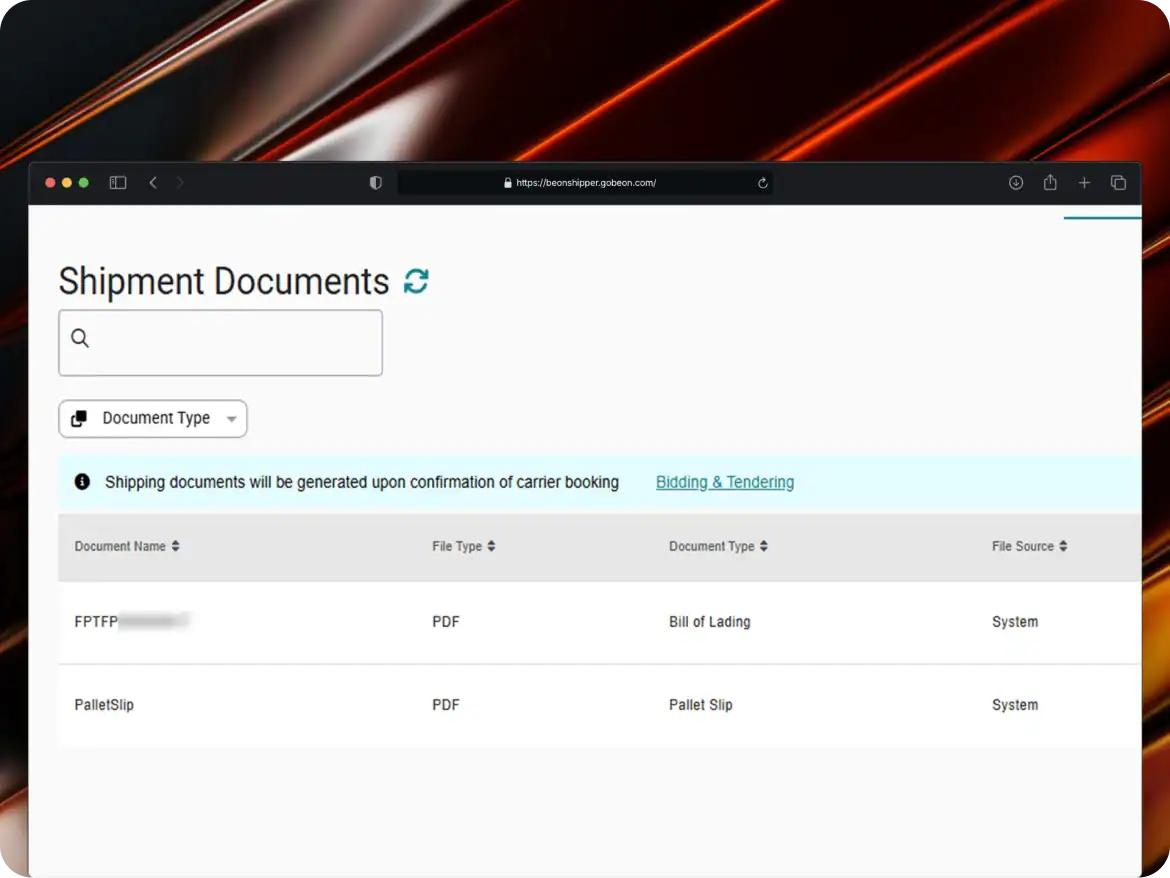The image size is (1170, 878).
Task: Open the browser downloads icon
Action: coord(1016,183)
